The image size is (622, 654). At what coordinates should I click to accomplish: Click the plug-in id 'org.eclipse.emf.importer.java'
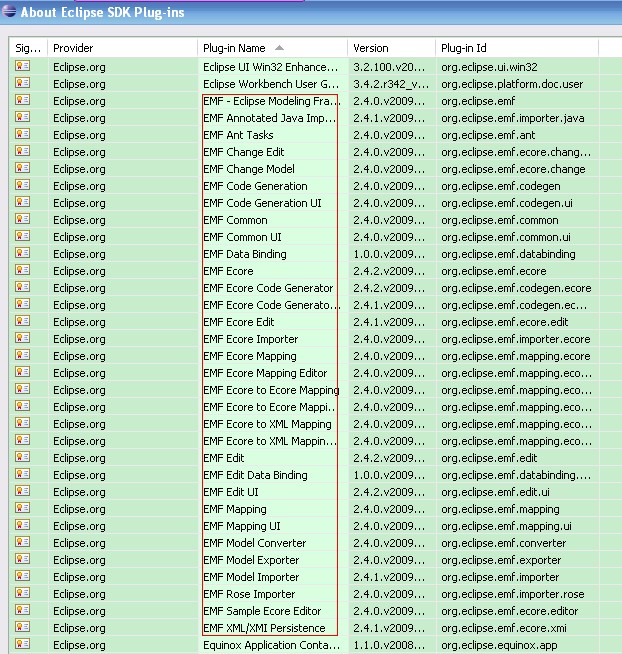(513, 118)
